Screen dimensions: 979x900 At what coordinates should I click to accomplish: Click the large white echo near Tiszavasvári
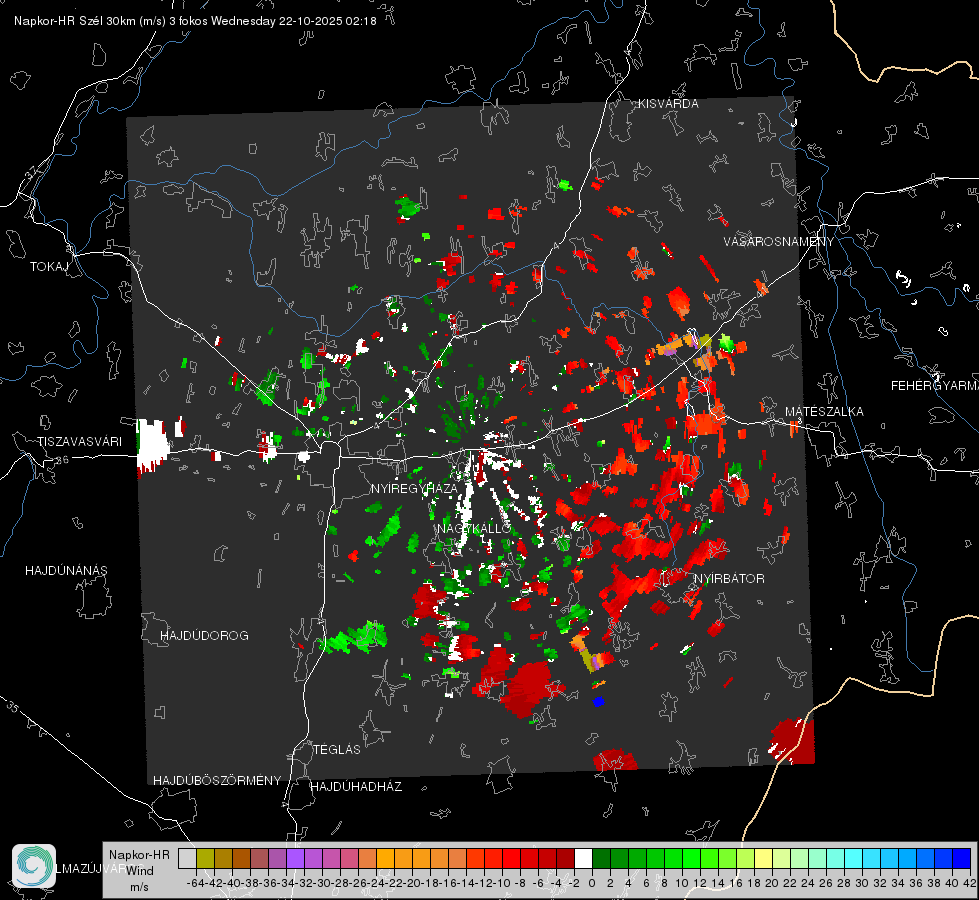152,445
